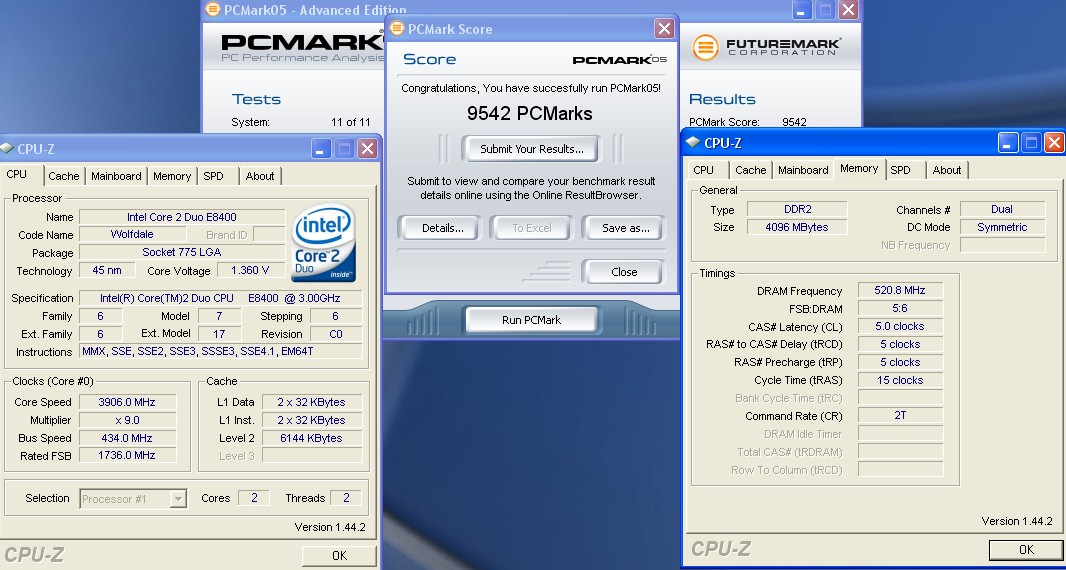The image size is (1066, 570).
Task: Click the Bus Speed value 434.0 MHz
Action: pos(127,438)
